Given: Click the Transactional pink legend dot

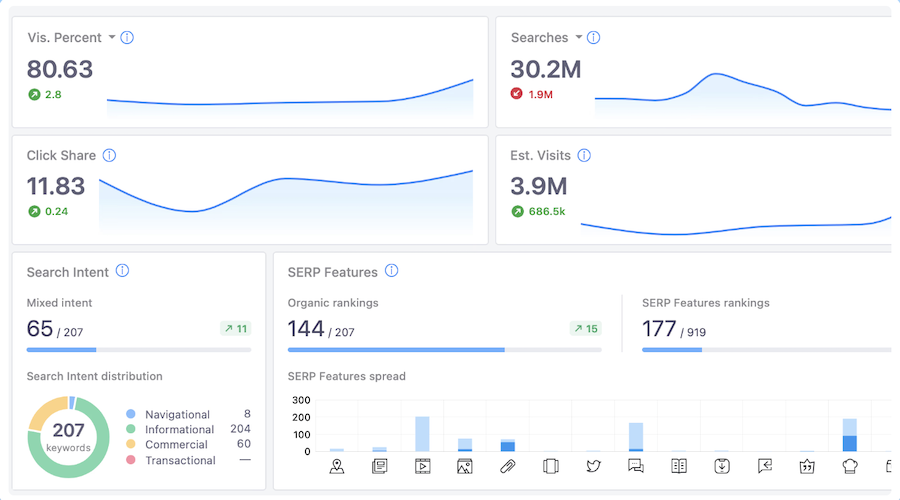Looking at the screenshot, I should tap(131, 460).
